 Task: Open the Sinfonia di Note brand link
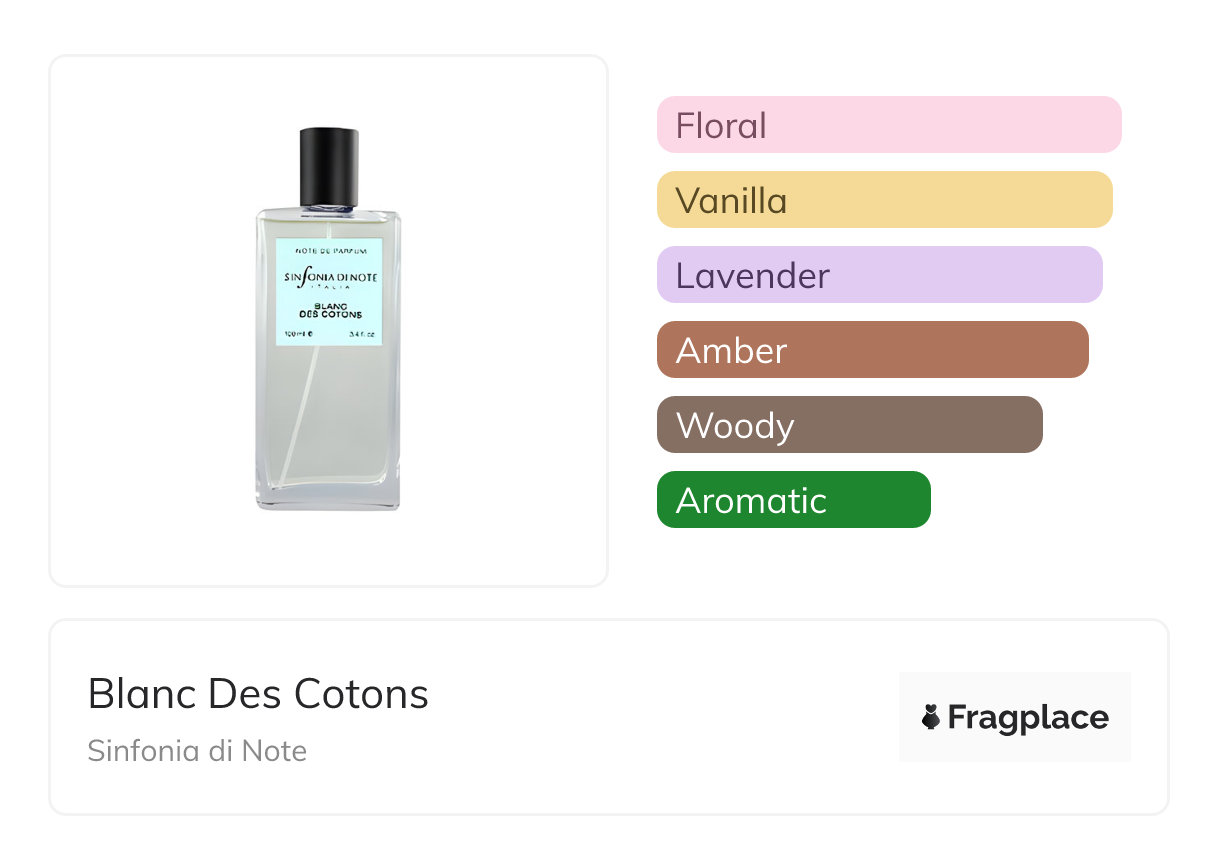point(197,751)
